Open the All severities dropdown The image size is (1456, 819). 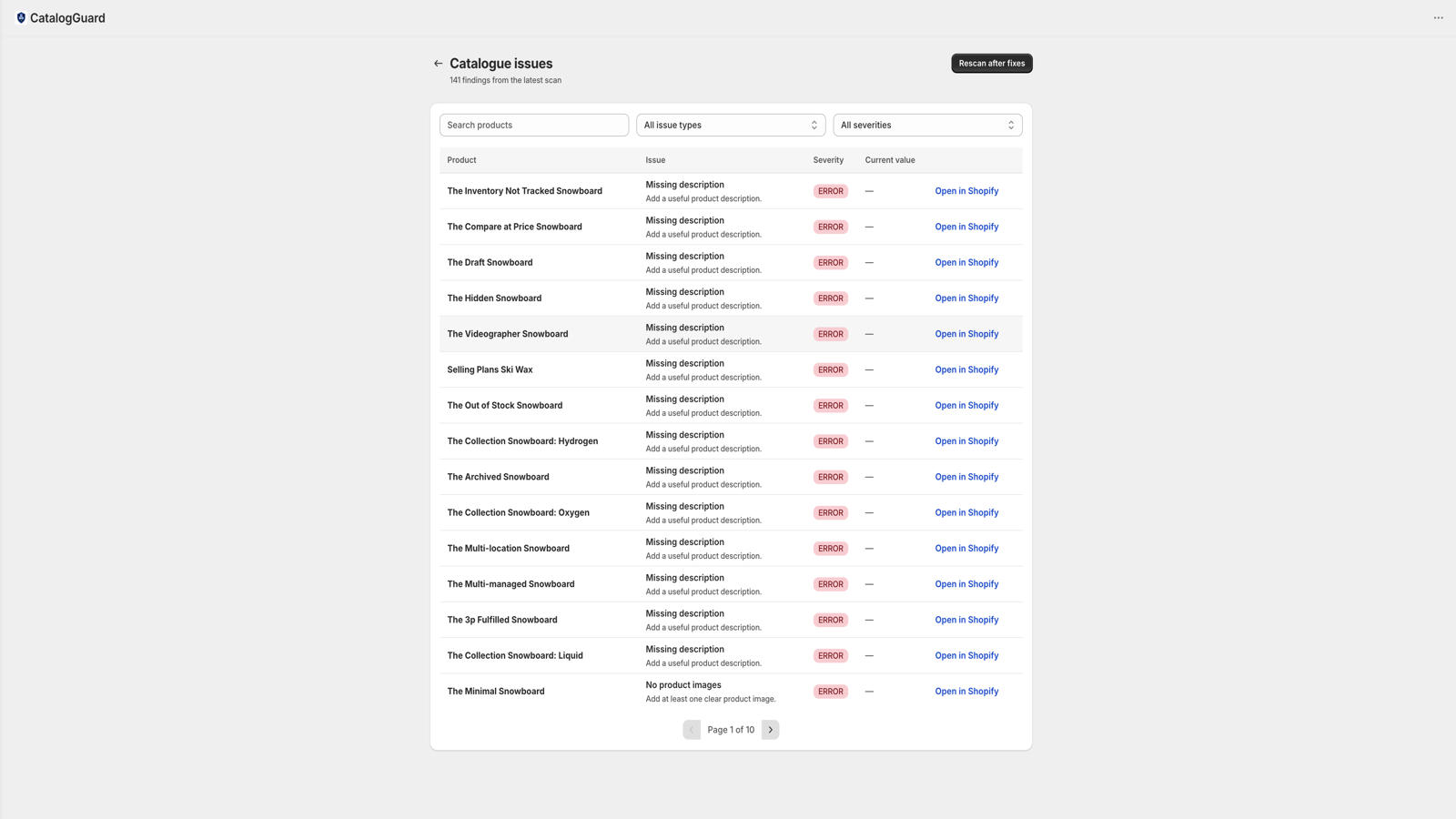pyautogui.click(x=927, y=125)
